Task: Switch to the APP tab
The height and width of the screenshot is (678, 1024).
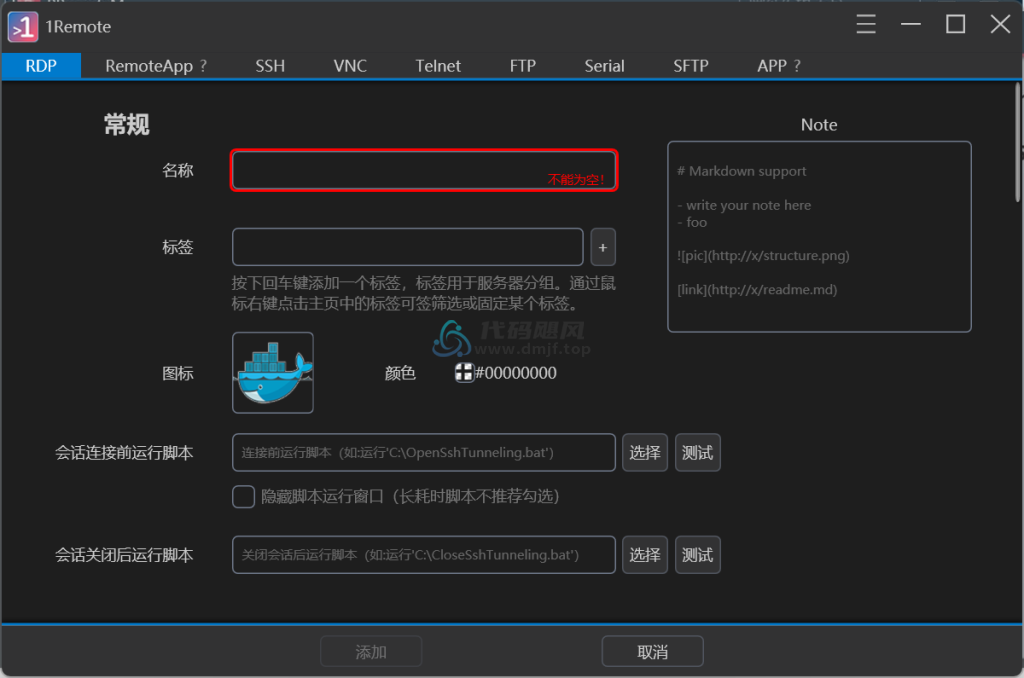Action: 772,66
